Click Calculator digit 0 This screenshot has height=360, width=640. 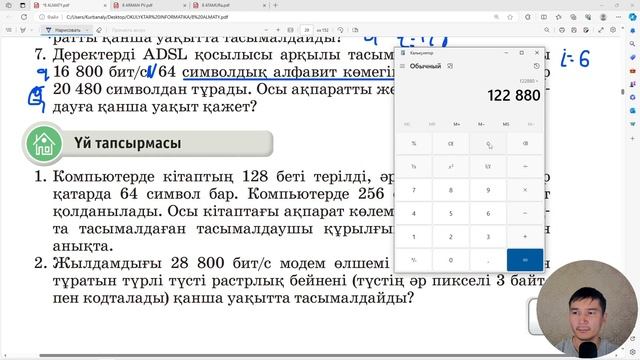coord(451,260)
